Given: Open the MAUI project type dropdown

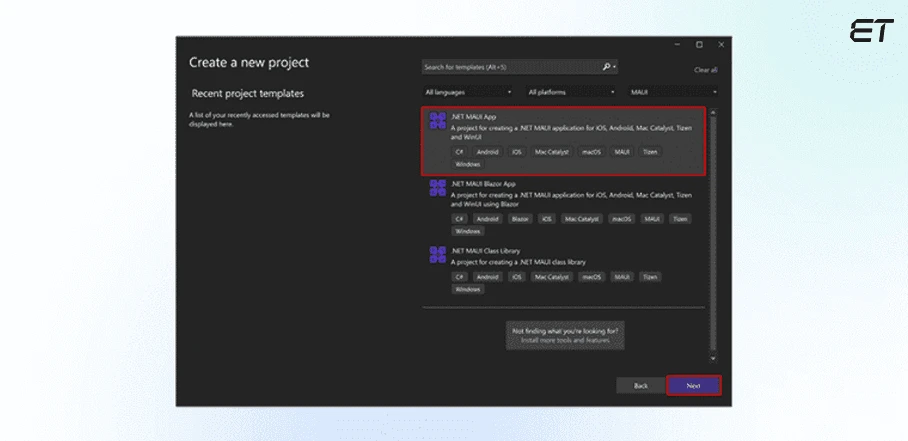Looking at the screenshot, I should (x=674, y=92).
